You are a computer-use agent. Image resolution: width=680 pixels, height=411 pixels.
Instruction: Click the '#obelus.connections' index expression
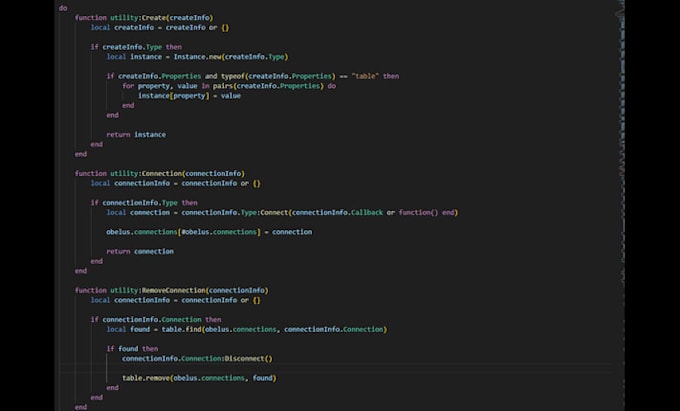(219, 232)
